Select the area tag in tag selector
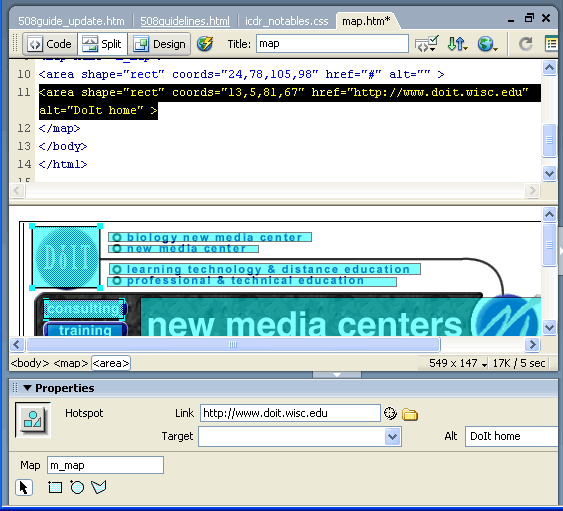 pyautogui.click(x=111, y=363)
